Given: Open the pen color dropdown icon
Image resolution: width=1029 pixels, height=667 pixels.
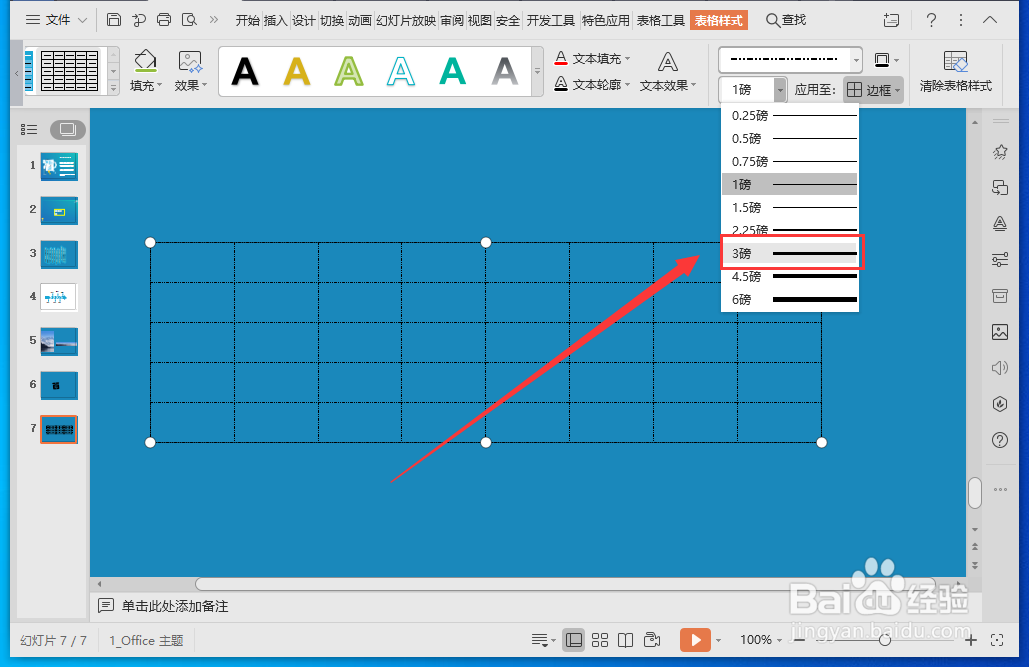Looking at the screenshot, I should coord(886,60).
